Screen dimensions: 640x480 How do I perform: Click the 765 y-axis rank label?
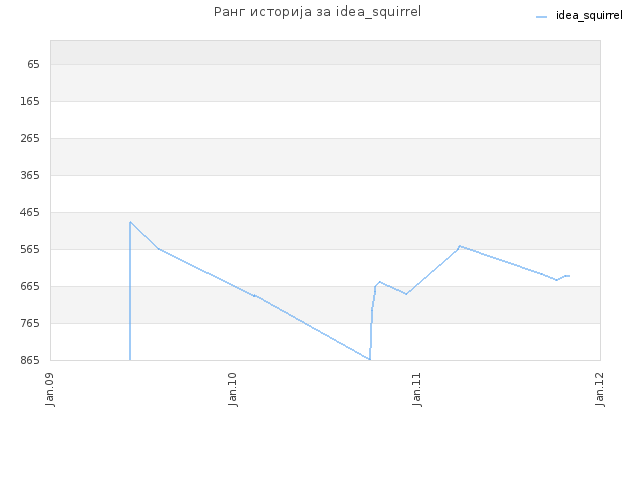tap(30, 323)
